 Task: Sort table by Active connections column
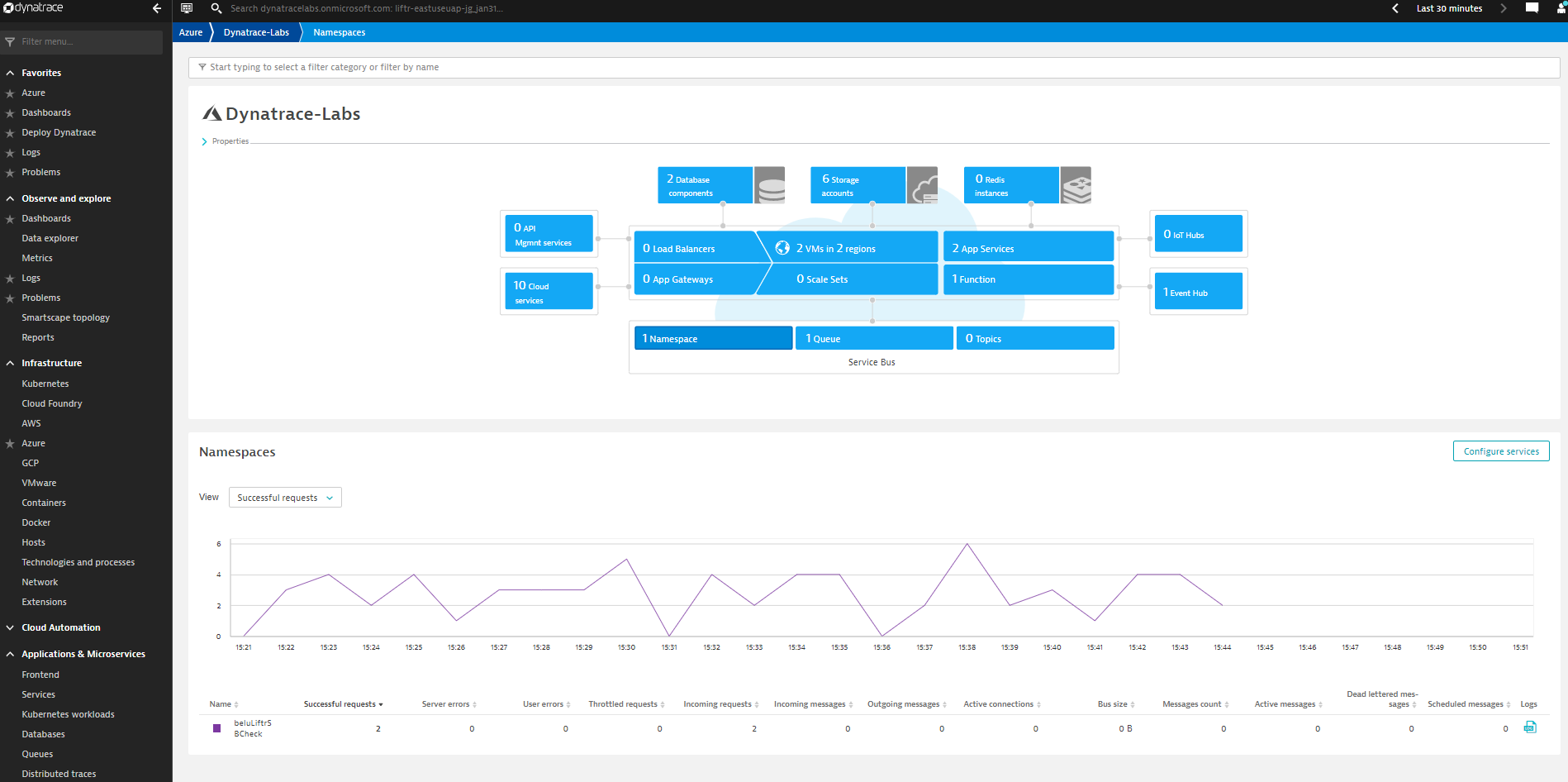tap(1002, 704)
